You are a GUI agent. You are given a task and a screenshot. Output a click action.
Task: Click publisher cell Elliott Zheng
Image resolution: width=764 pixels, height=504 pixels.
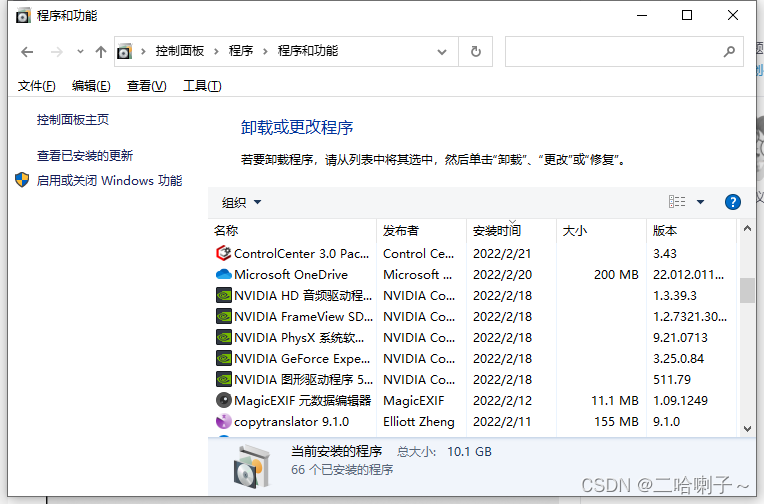coord(419,422)
